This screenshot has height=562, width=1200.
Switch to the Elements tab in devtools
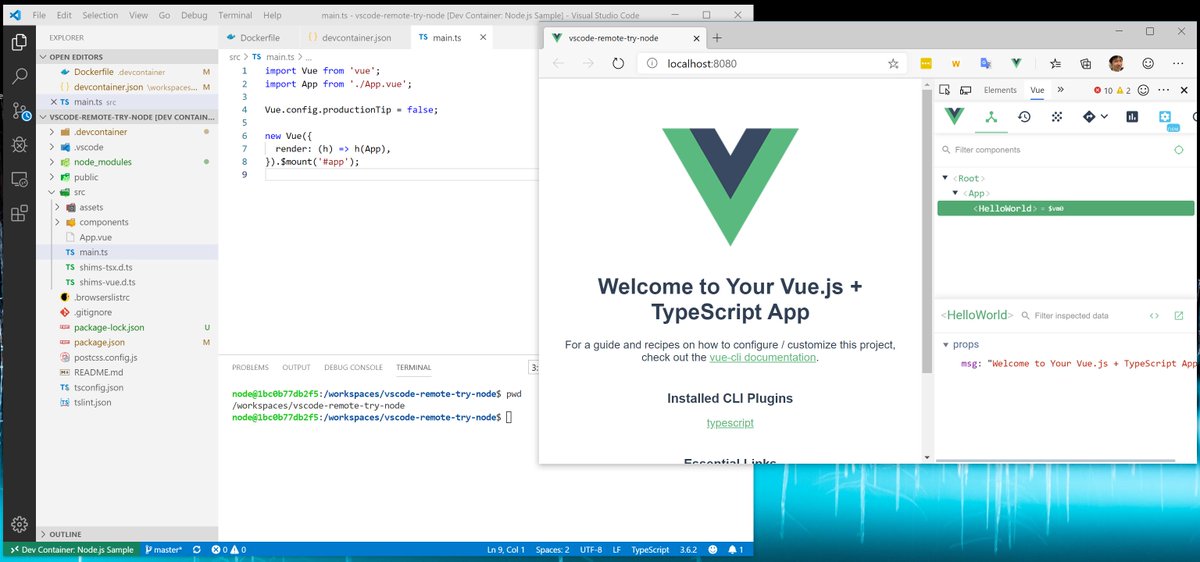coord(1000,90)
